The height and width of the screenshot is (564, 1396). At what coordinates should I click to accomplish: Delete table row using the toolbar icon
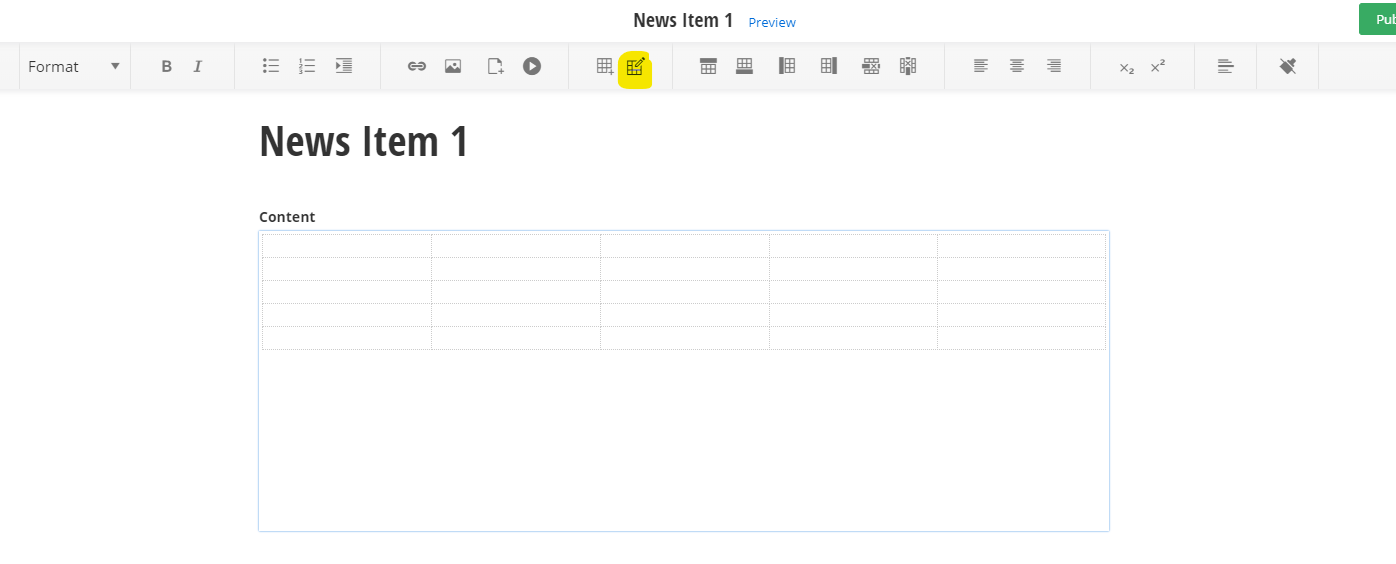(x=871, y=67)
